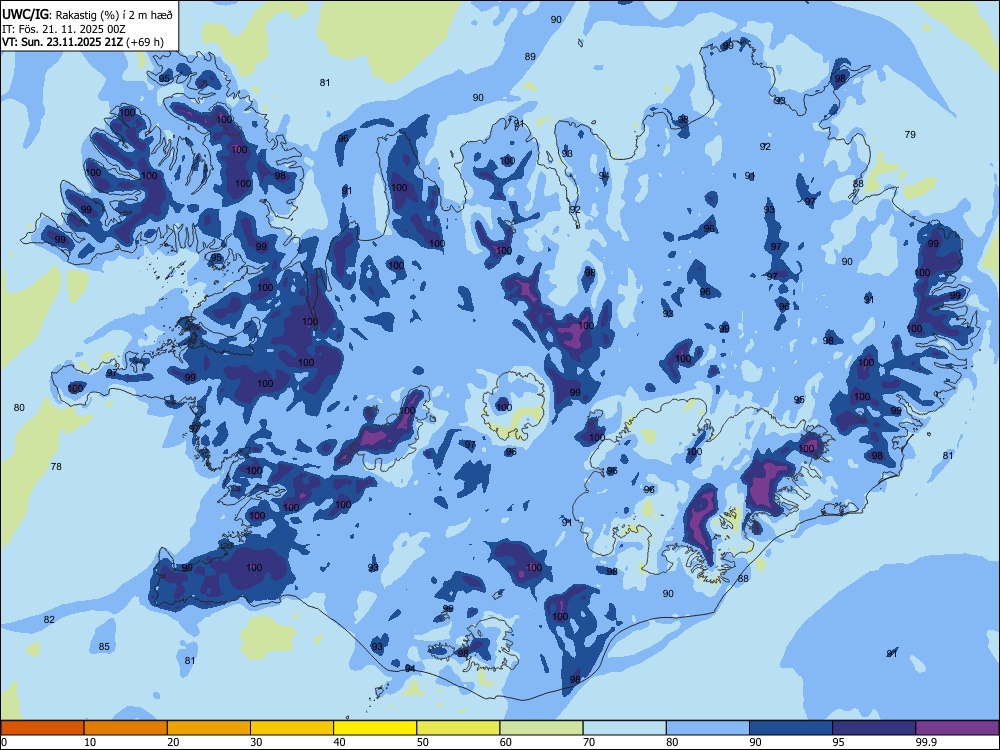Click the '82' humidity value on the map
Screen dimensions: 1000x750
coord(49,620)
